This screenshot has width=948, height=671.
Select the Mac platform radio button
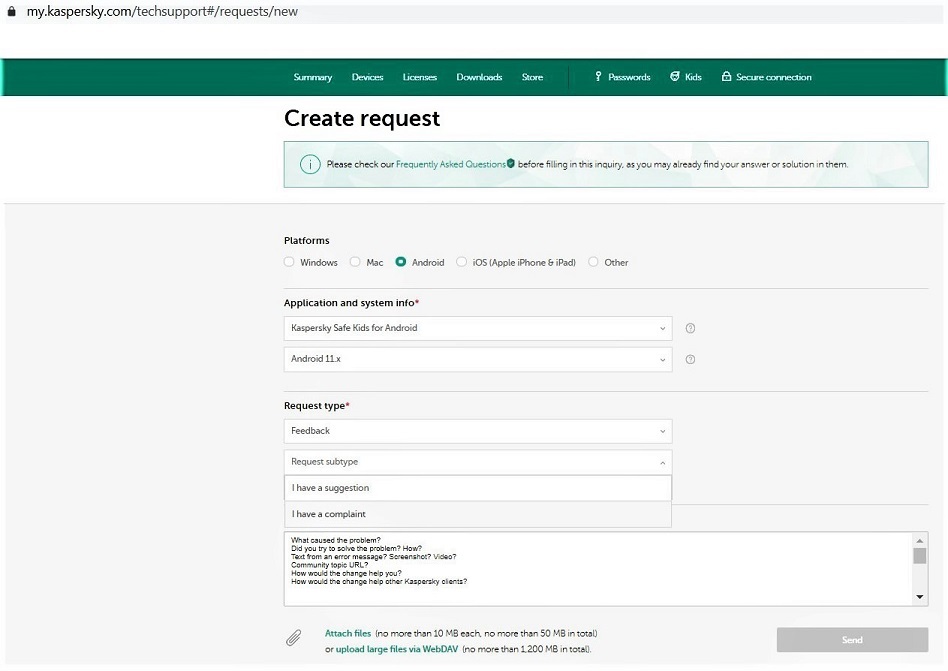point(355,262)
